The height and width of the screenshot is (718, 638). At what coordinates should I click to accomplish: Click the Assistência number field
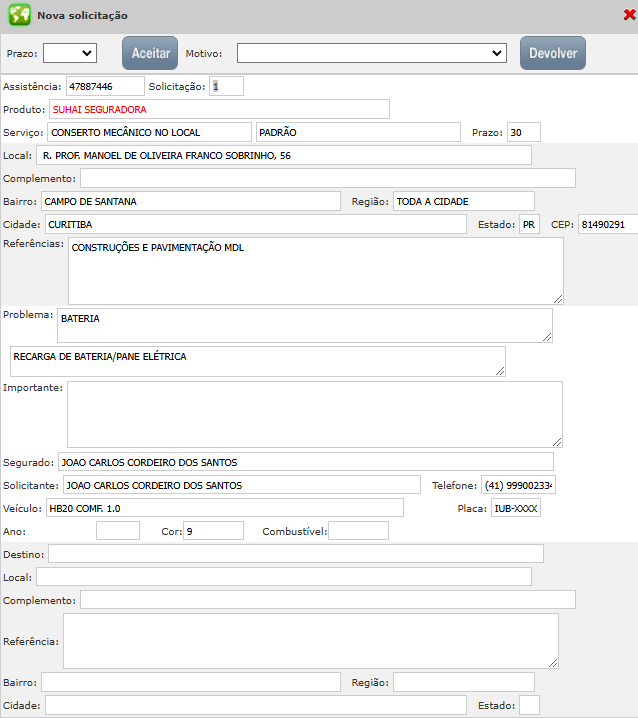point(105,87)
